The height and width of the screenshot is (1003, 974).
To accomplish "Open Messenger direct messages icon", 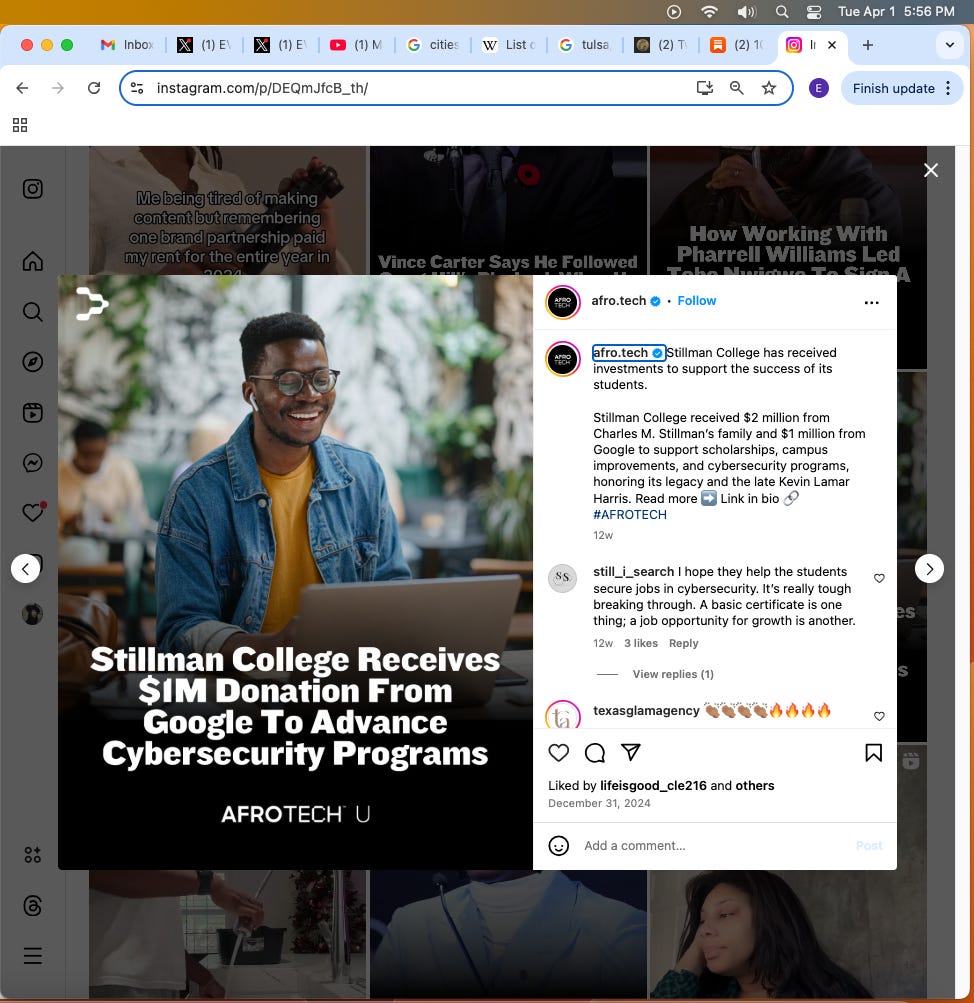I will click(x=33, y=462).
